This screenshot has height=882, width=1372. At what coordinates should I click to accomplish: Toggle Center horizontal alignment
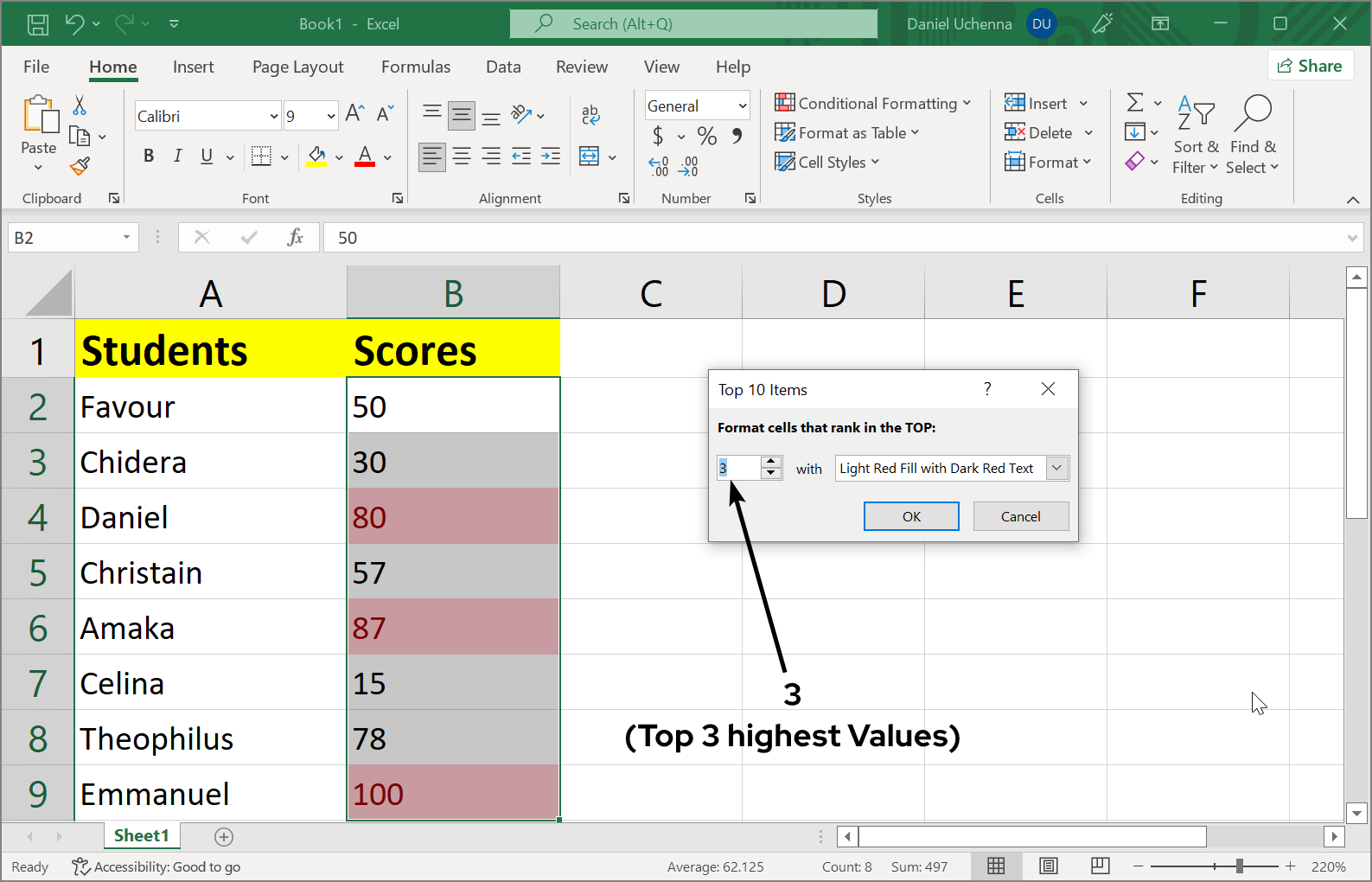462,157
